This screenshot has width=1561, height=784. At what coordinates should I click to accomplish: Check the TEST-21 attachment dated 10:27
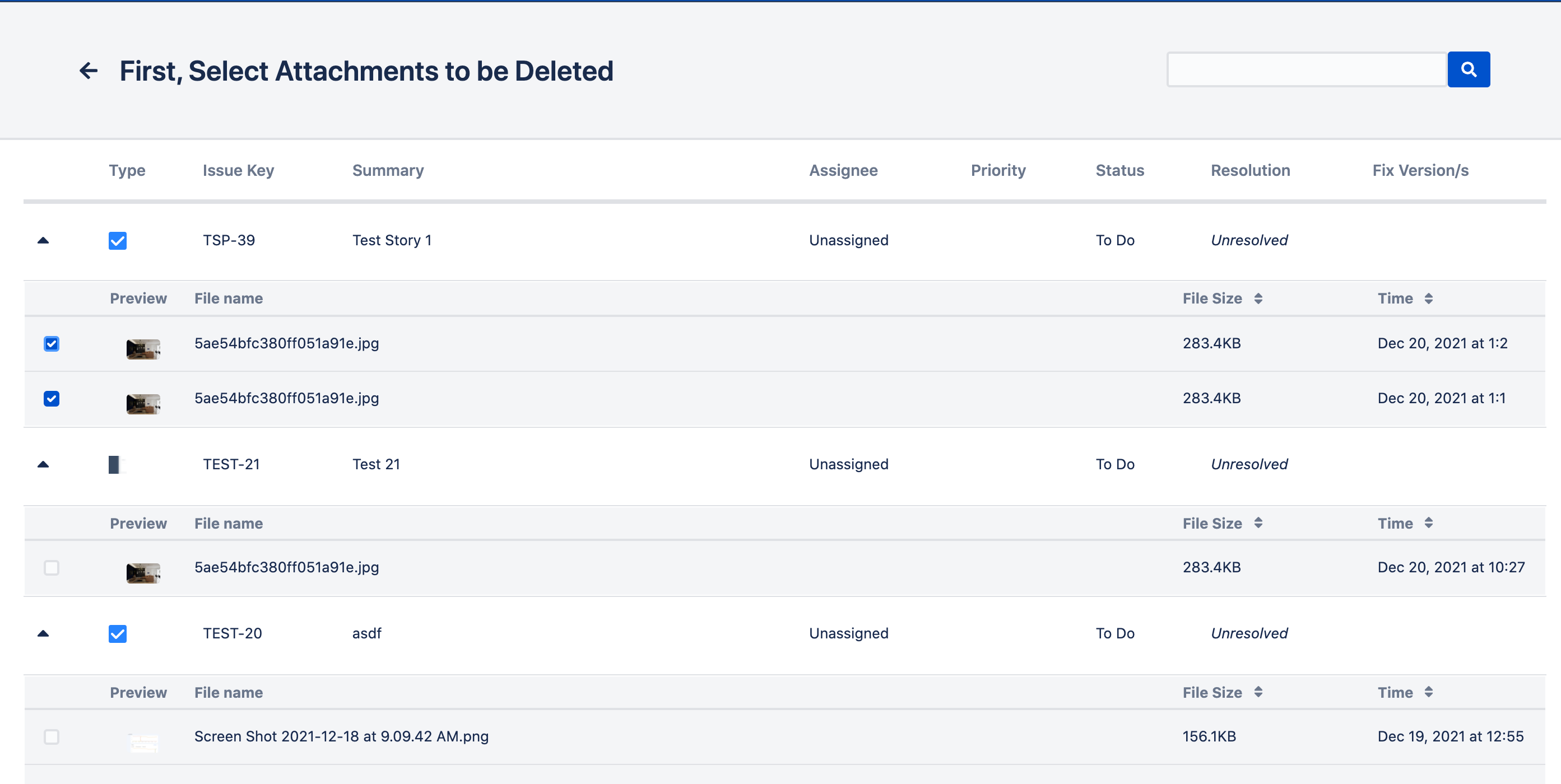(52, 568)
